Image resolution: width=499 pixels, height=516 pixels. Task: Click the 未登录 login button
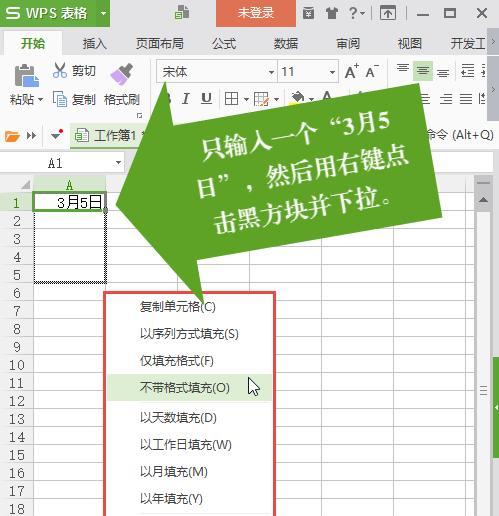point(256,13)
